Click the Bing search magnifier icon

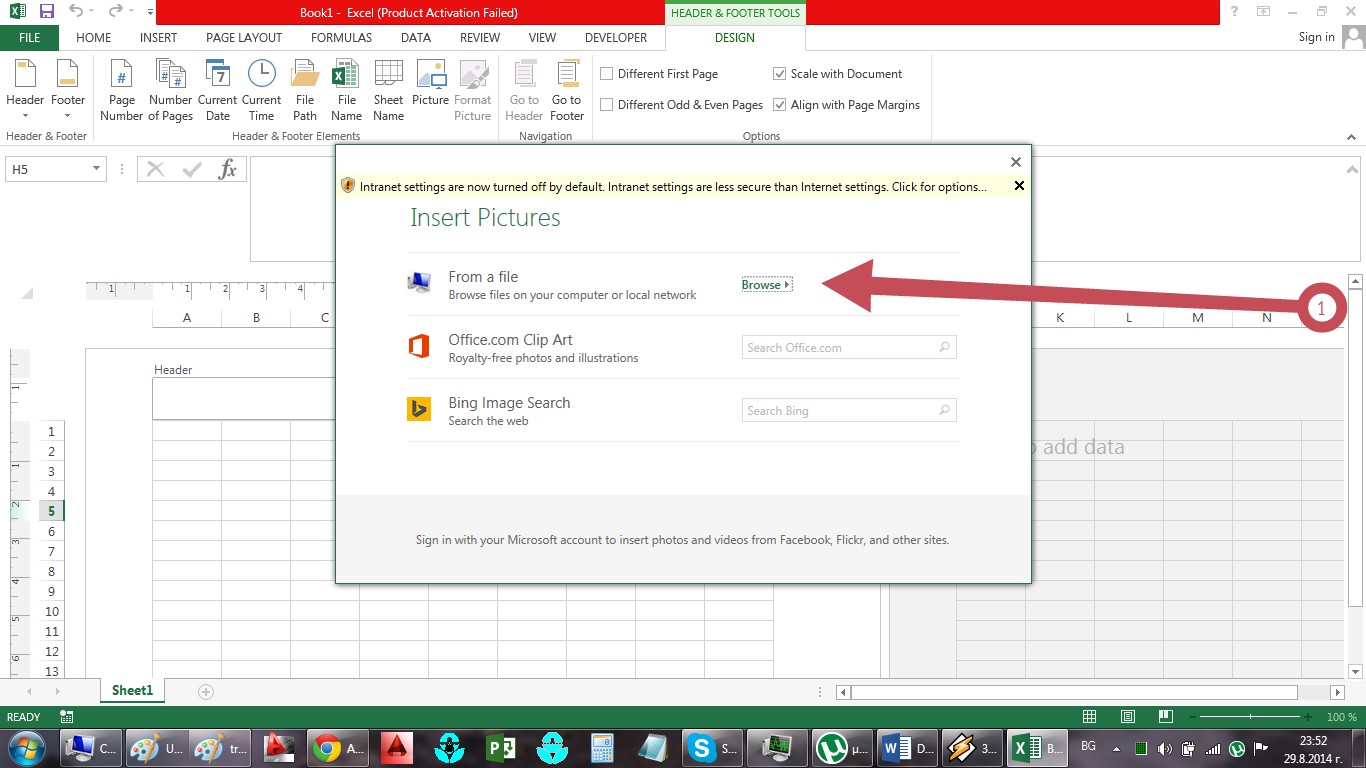944,410
